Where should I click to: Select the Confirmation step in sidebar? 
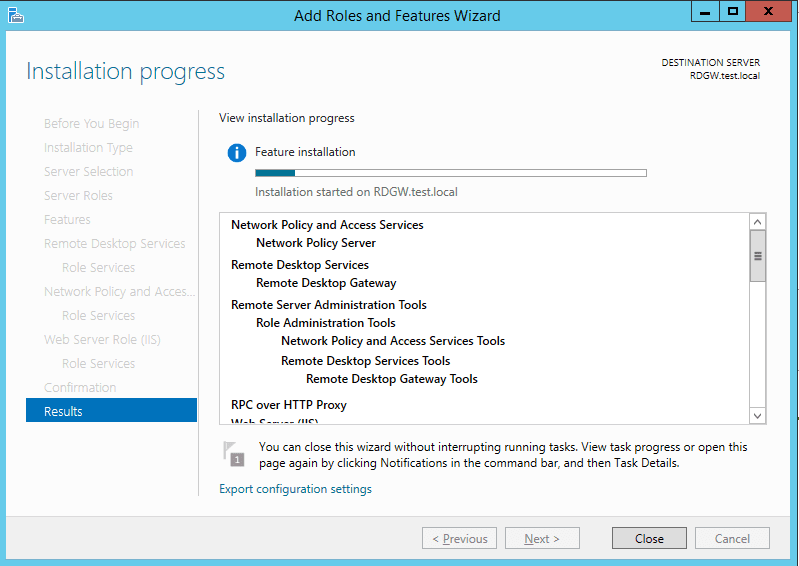tap(80, 388)
